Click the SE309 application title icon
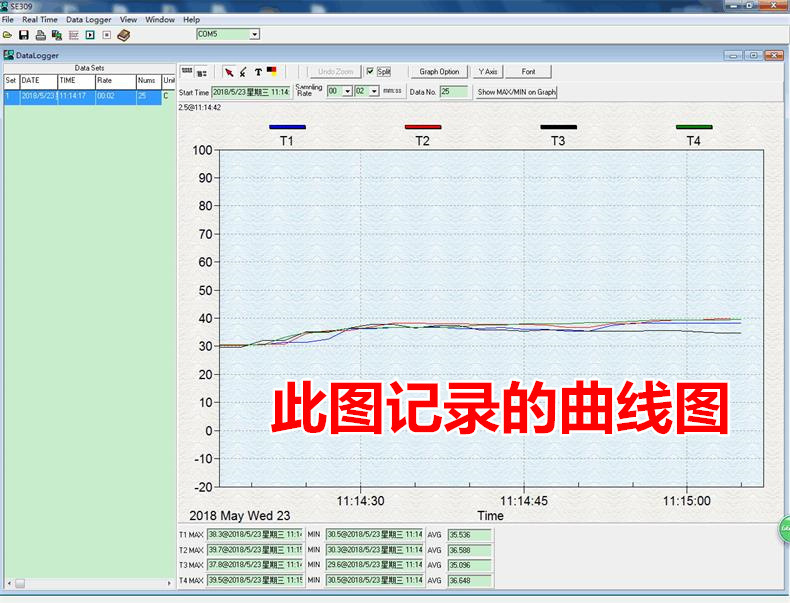The height and width of the screenshot is (603, 790). [5, 6]
